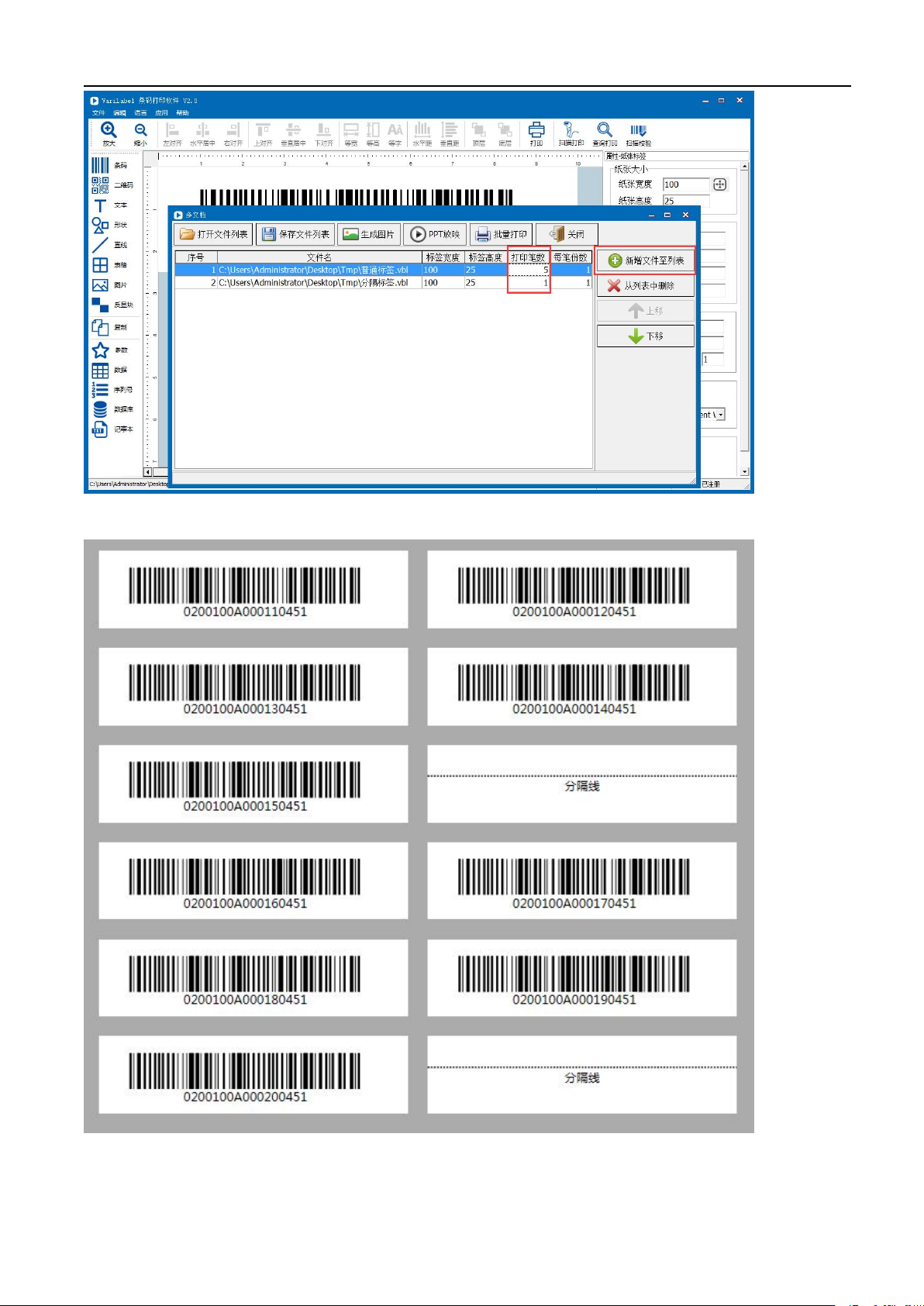Click 保存文件列表 button in 多文档 dialog
Image resolution: width=924 pixels, height=1306 pixels.
coord(295,234)
